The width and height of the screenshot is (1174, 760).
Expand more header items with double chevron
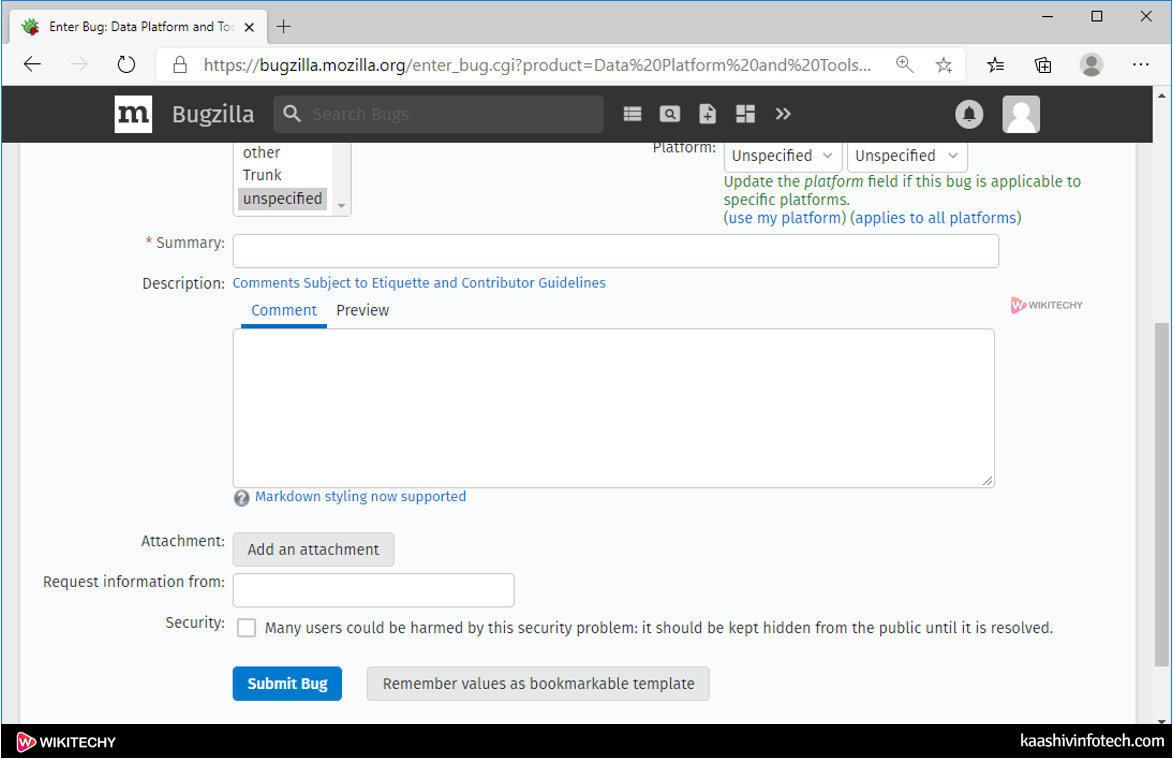[783, 114]
